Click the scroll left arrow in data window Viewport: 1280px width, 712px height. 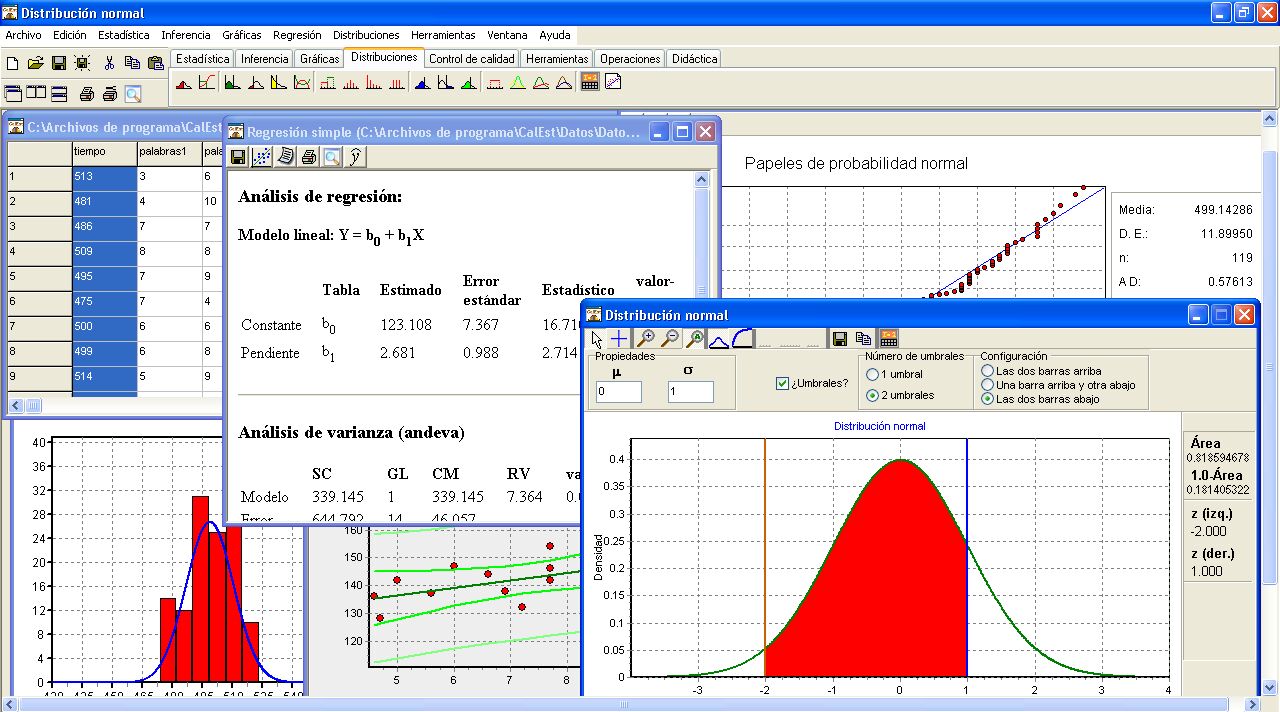15,405
